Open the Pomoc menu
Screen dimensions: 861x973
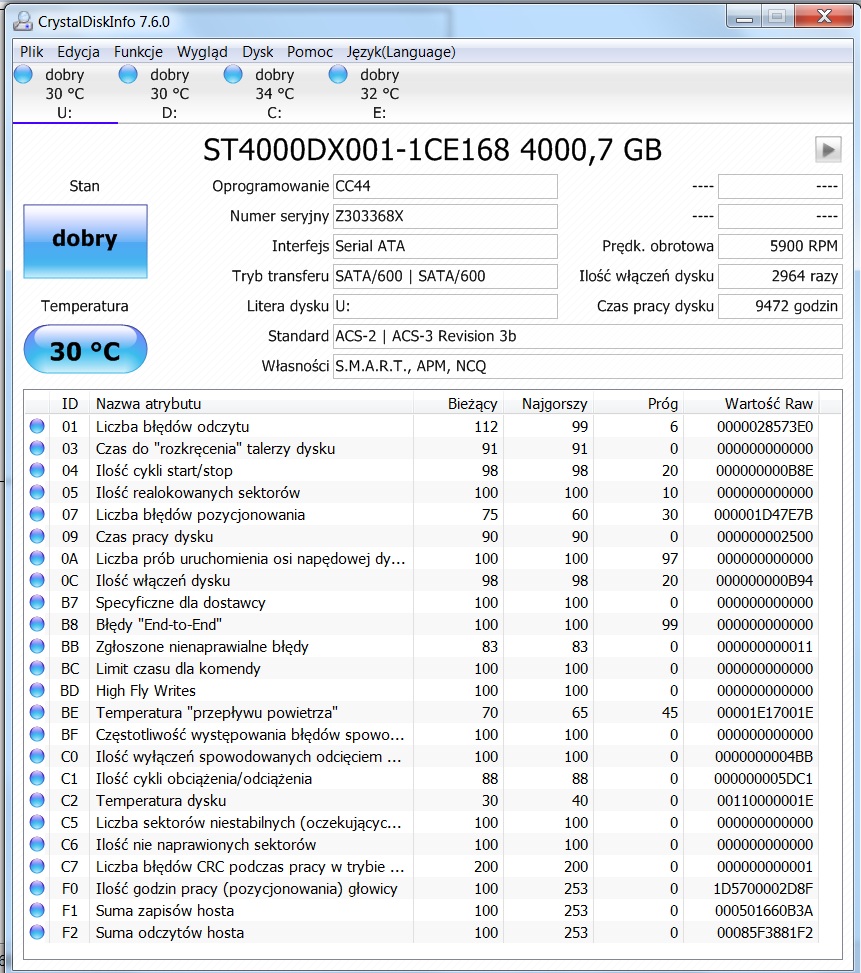coord(310,52)
